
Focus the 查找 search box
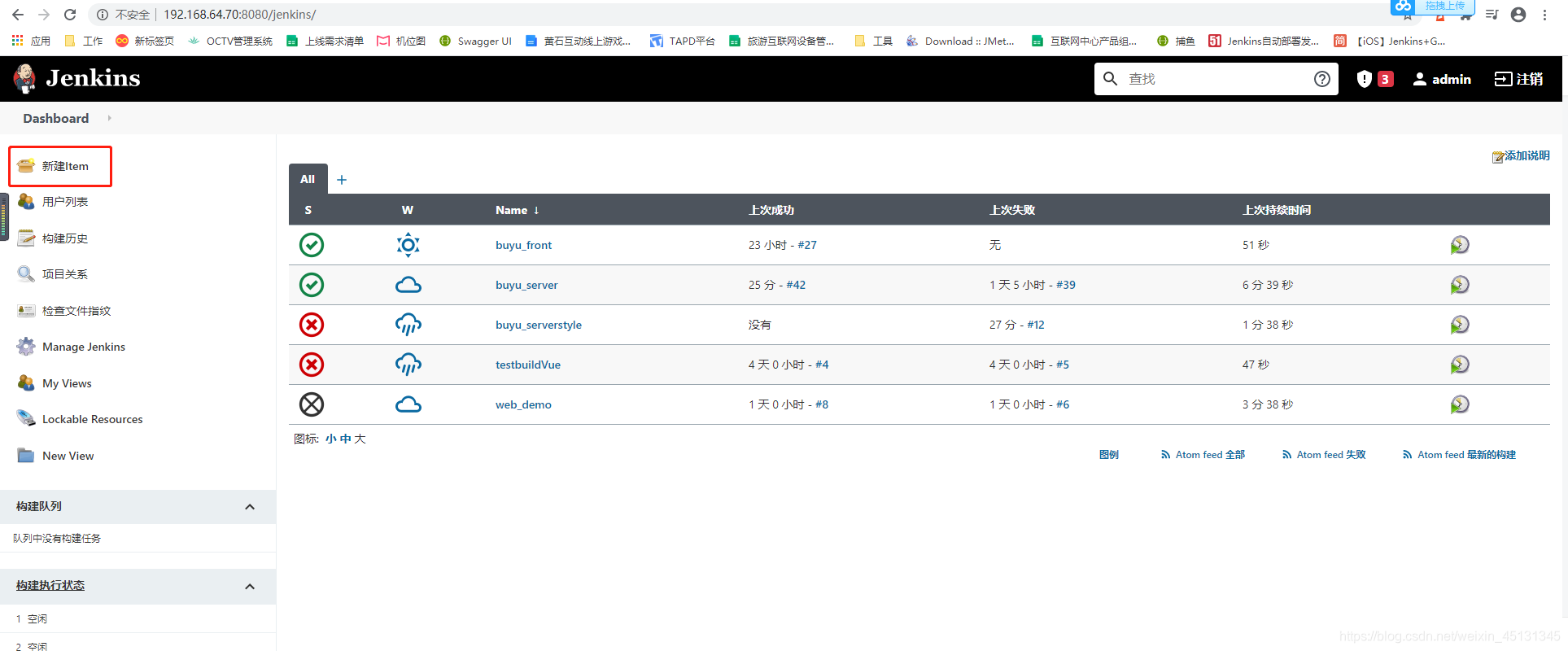coord(1216,79)
